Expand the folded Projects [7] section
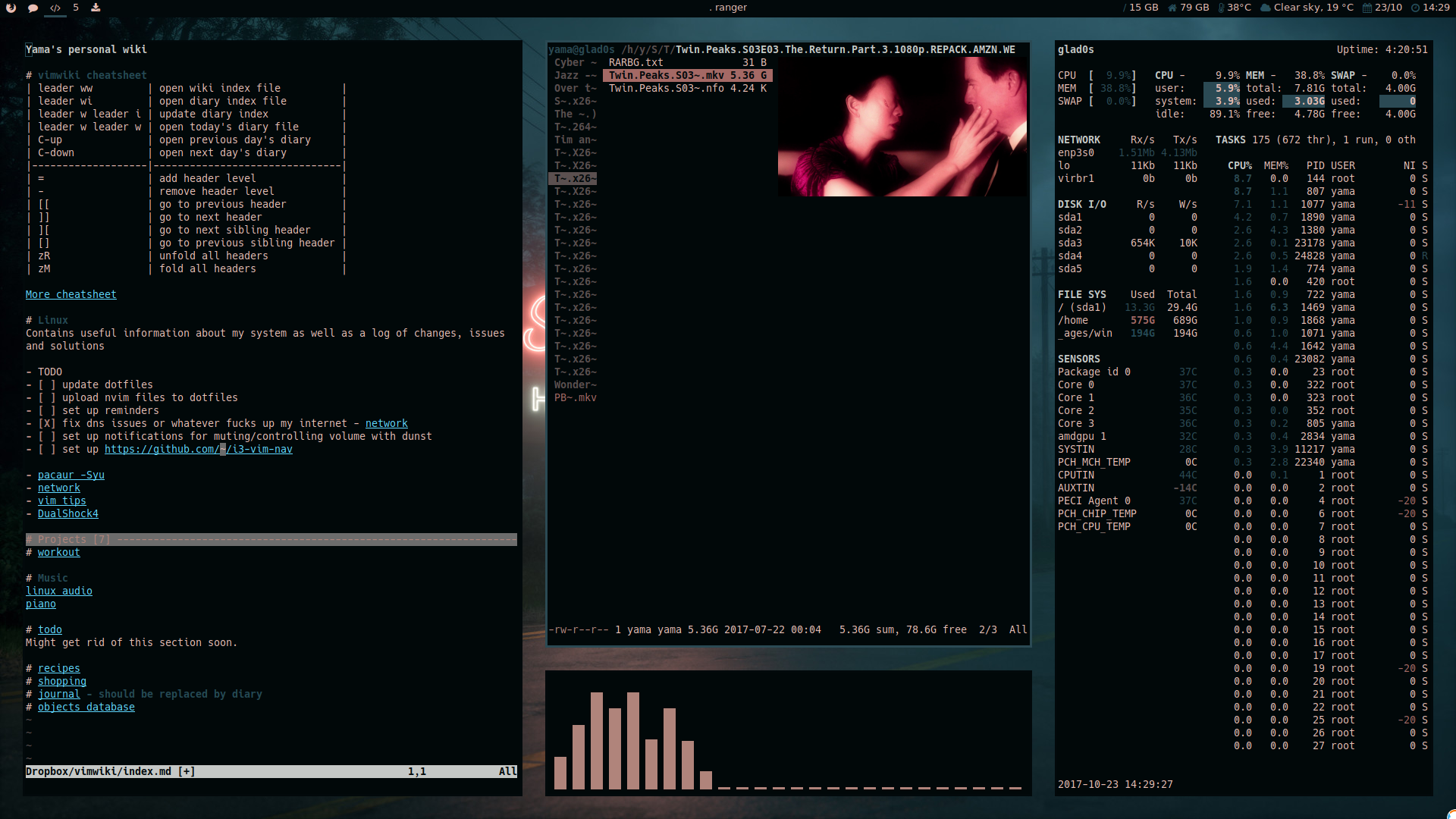This screenshot has width=1456, height=819. pos(271,539)
